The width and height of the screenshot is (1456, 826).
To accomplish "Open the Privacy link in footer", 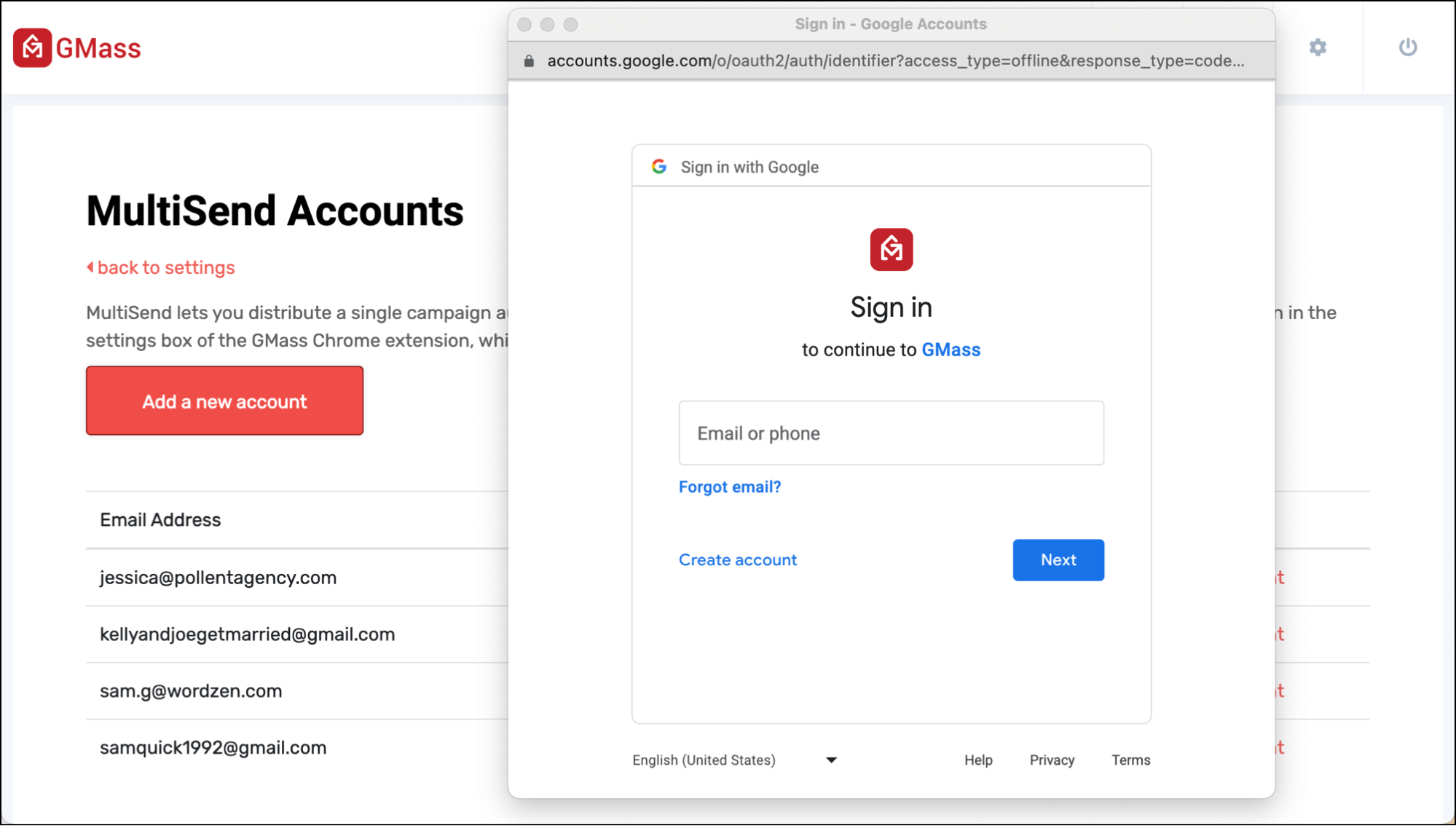I will coord(1052,760).
